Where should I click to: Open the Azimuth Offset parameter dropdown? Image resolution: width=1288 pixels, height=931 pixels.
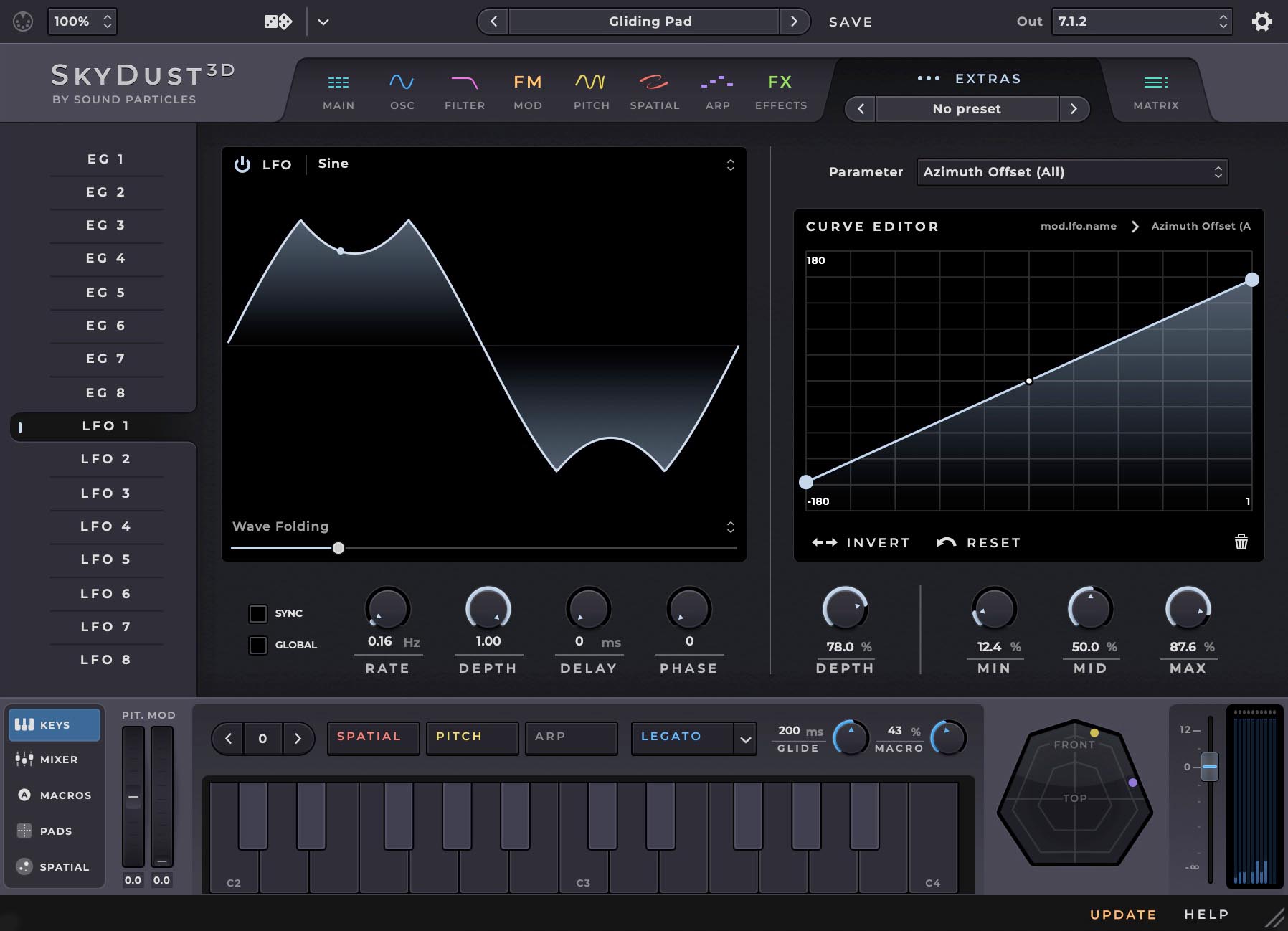point(1071,172)
